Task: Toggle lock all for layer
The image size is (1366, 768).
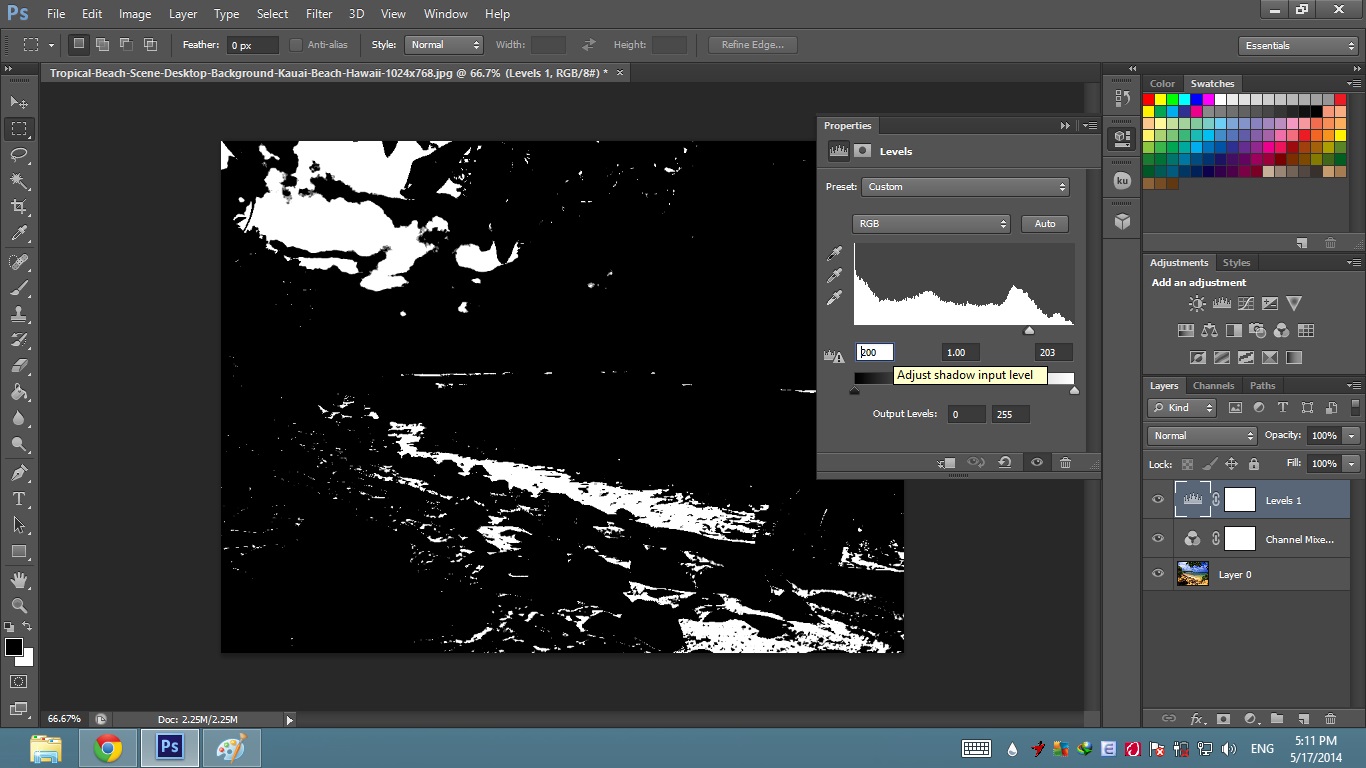Action: tap(1254, 464)
